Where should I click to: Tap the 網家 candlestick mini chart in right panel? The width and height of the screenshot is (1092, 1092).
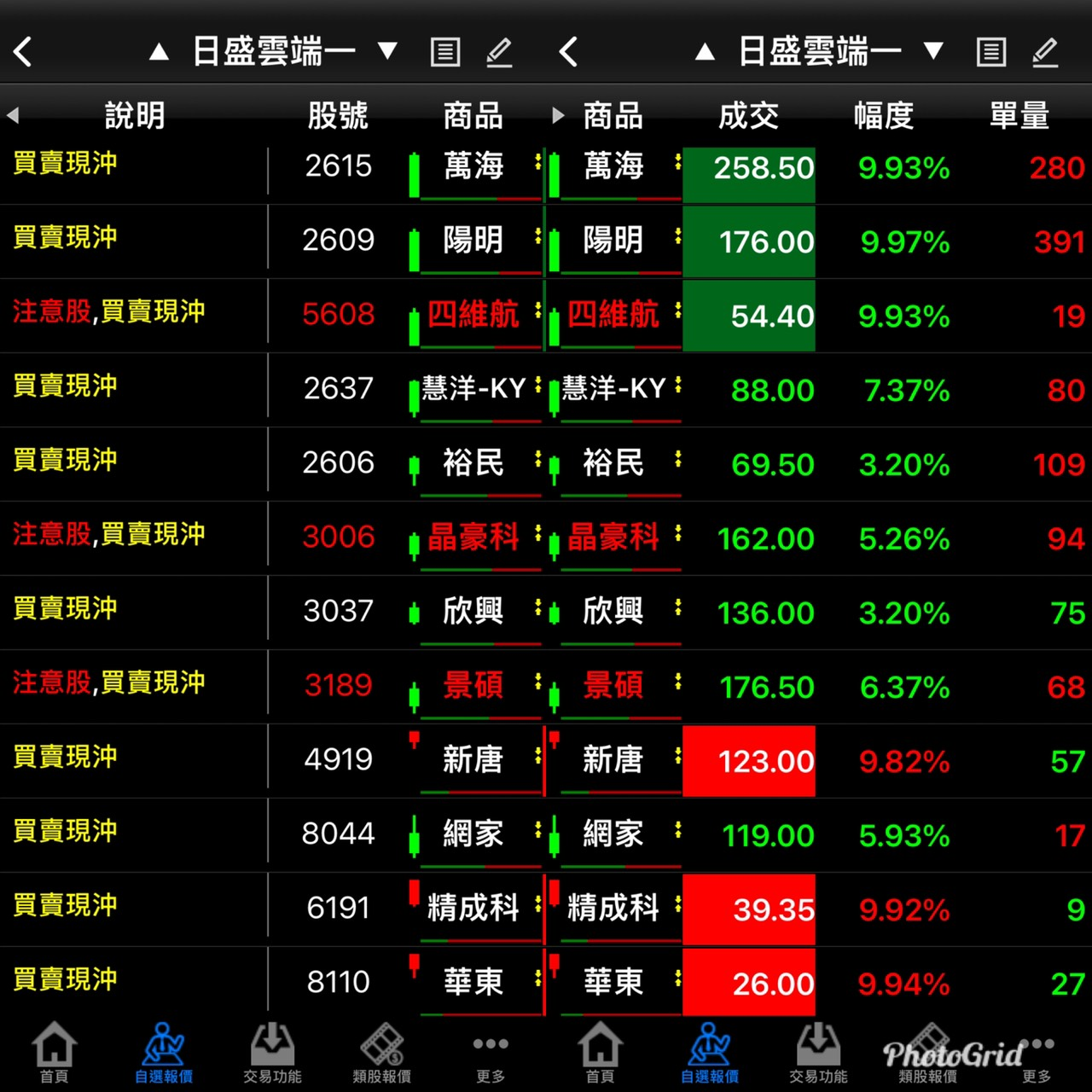[555, 835]
